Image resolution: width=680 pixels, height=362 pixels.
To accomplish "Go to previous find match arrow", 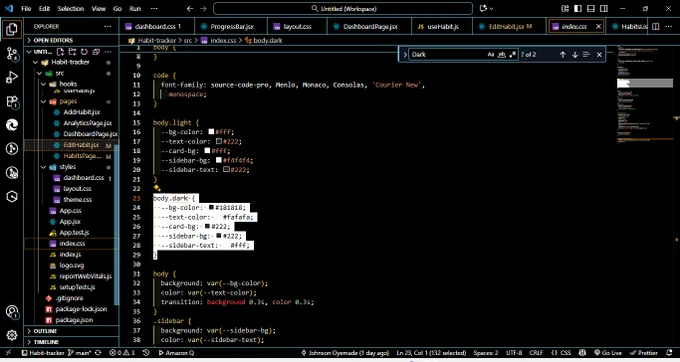I will coord(562,55).
